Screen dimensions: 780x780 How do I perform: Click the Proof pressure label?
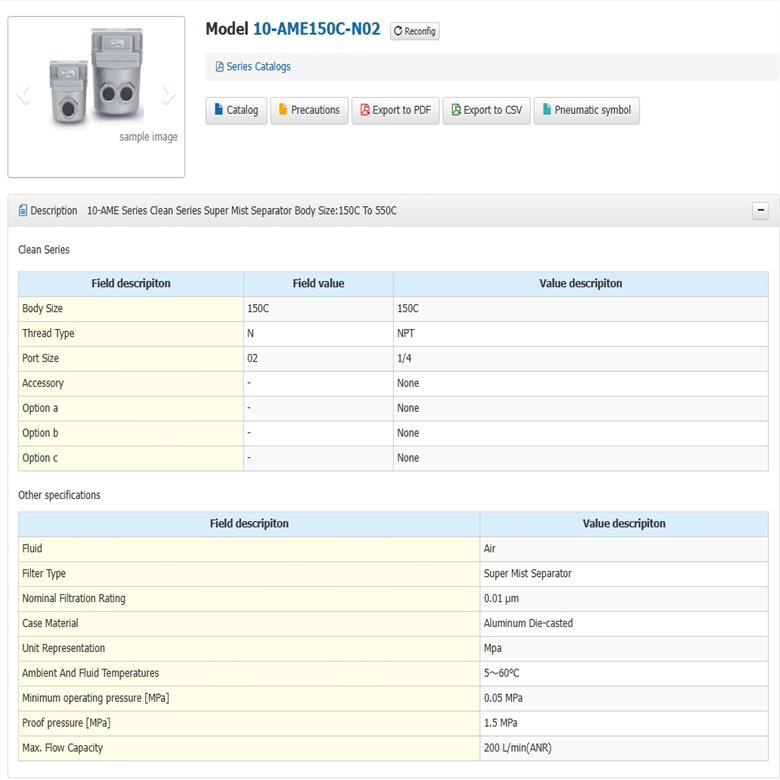coord(66,723)
